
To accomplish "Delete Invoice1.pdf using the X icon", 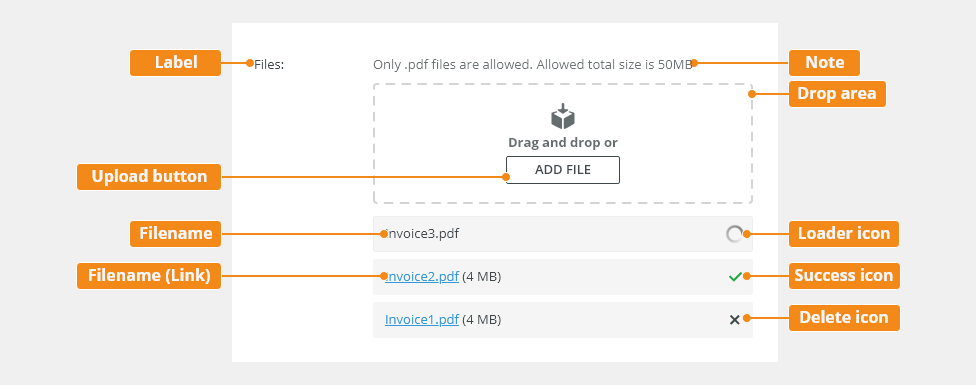I will tap(734, 320).
